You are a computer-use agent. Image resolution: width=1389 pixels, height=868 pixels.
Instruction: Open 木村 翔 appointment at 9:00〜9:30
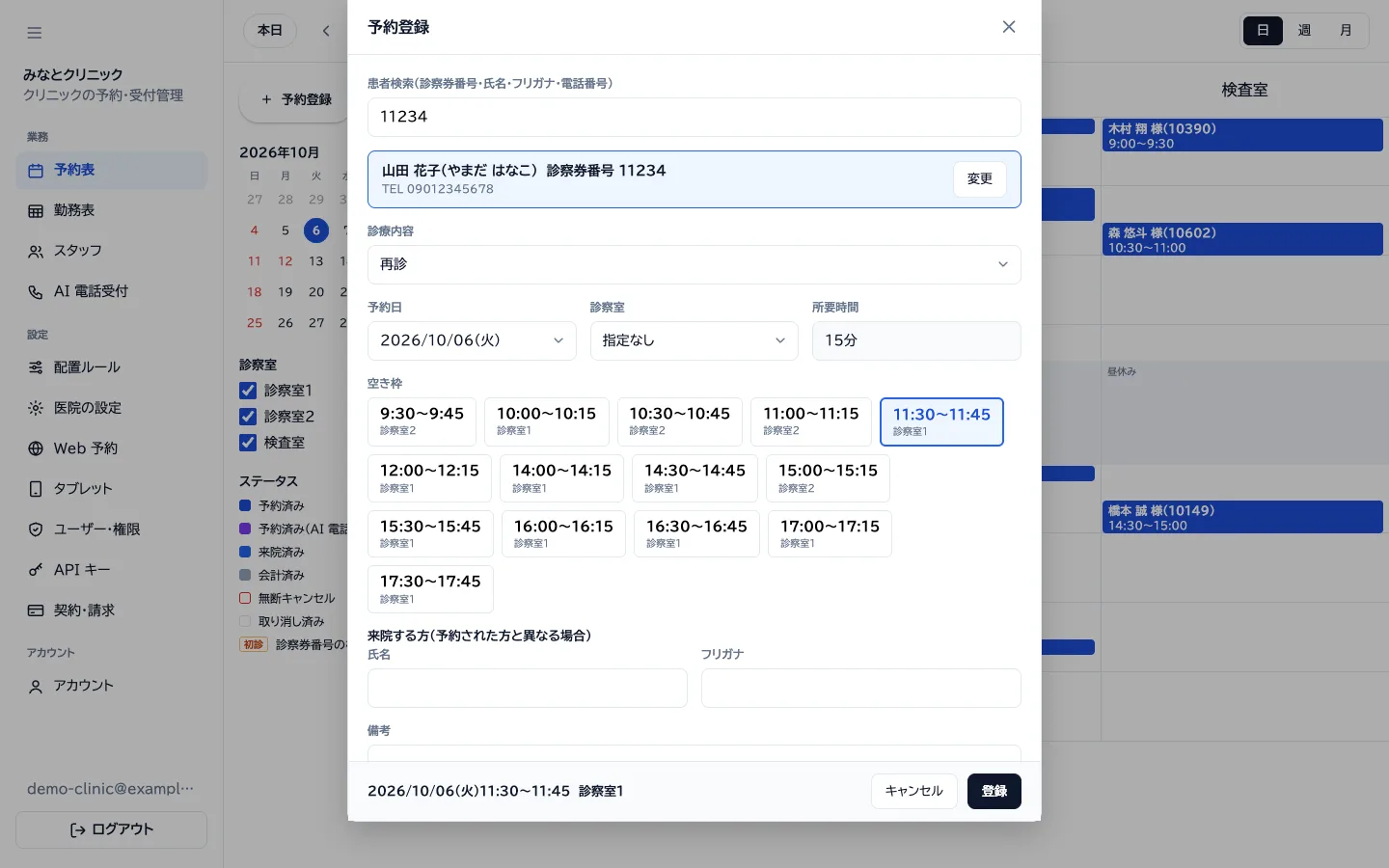tap(1242, 135)
